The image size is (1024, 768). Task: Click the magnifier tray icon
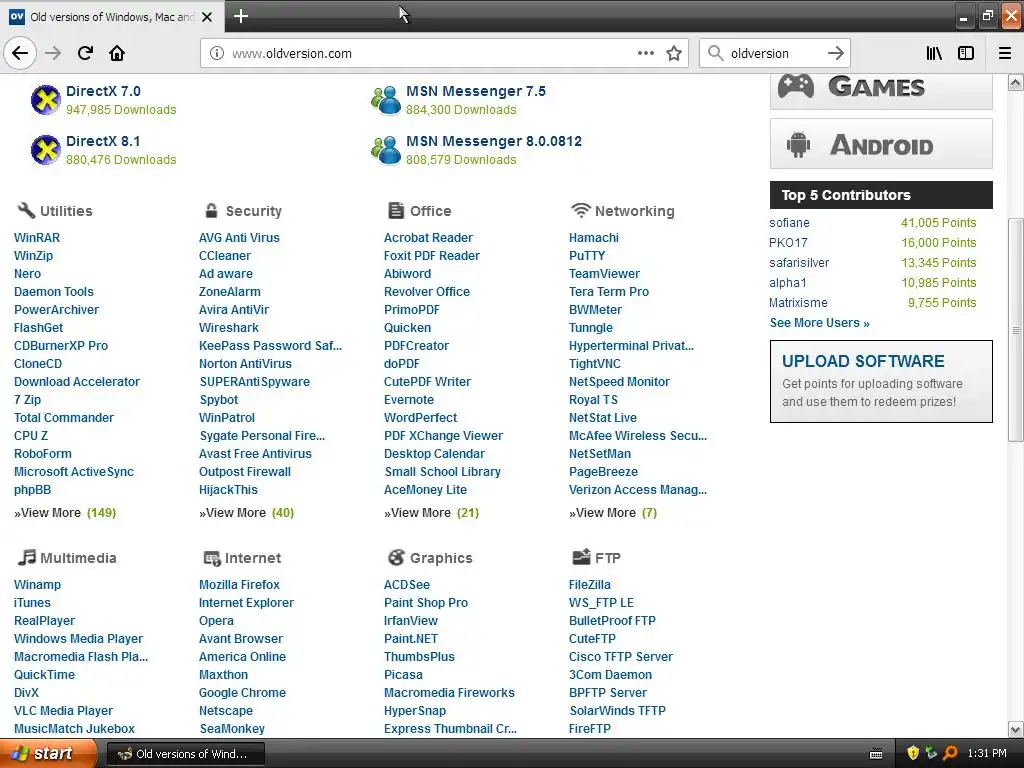950,754
